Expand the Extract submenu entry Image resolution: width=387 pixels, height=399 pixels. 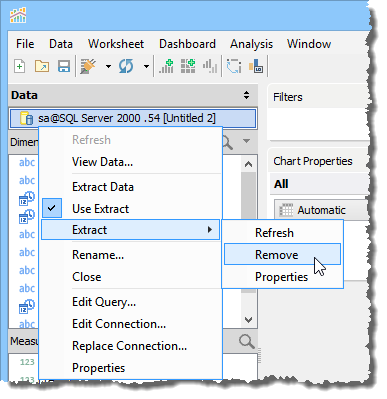(x=130, y=230)
